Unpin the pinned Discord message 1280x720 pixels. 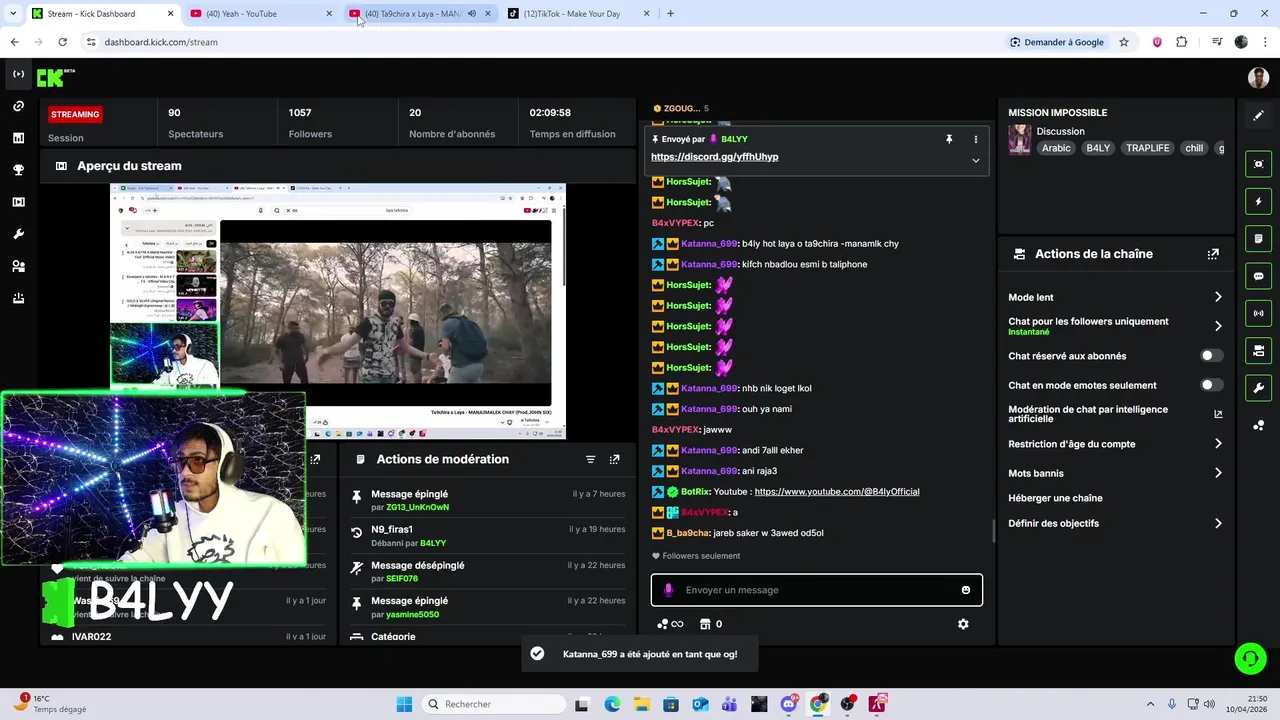click(x=949, y=139)
